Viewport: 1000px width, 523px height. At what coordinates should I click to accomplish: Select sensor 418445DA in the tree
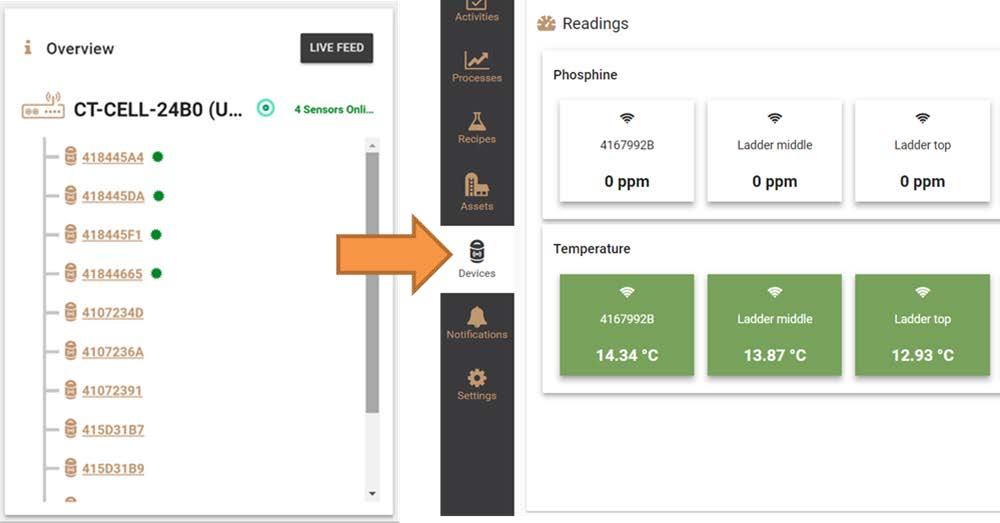coord(112,196)
